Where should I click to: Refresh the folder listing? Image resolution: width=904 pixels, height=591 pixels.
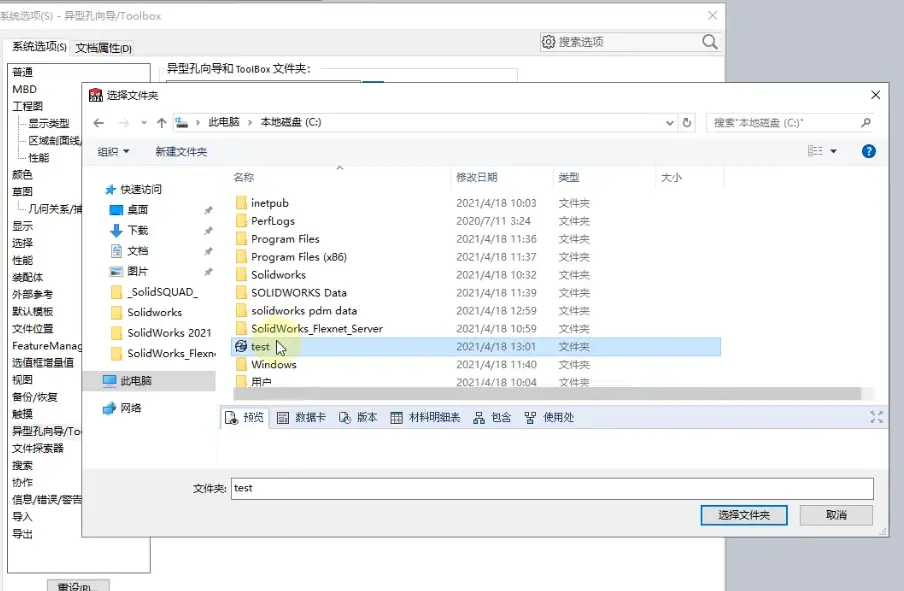(687, 123)
